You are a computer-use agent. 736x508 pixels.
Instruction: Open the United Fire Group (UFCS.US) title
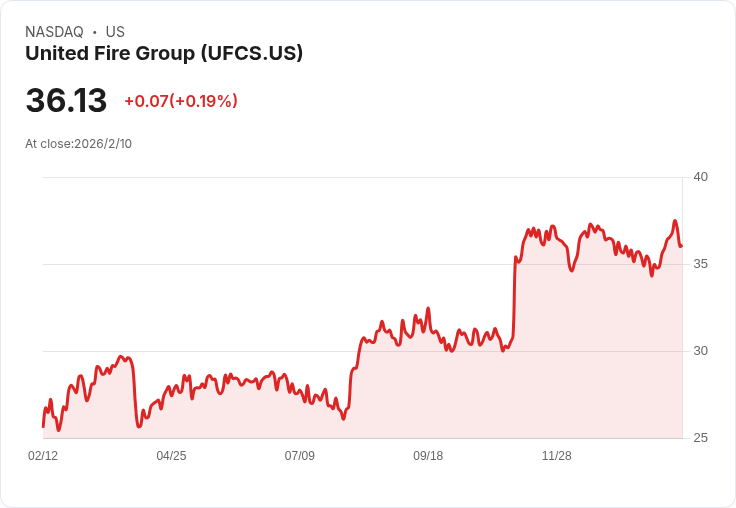click(x=164, y=54)
